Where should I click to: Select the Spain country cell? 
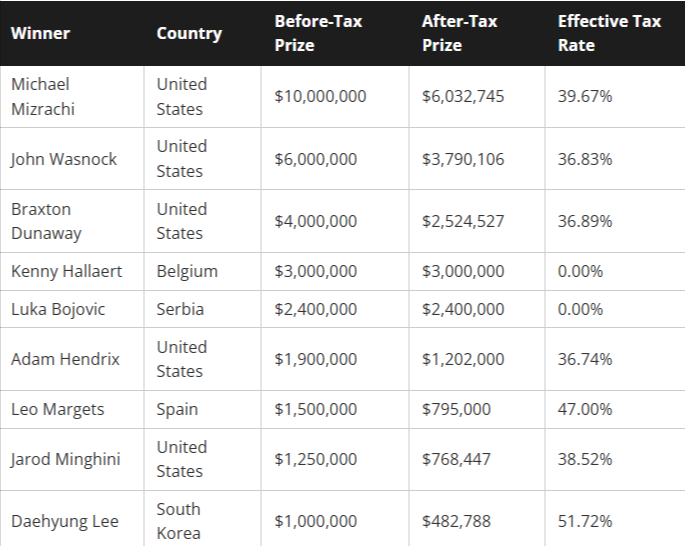pos(178,409)
